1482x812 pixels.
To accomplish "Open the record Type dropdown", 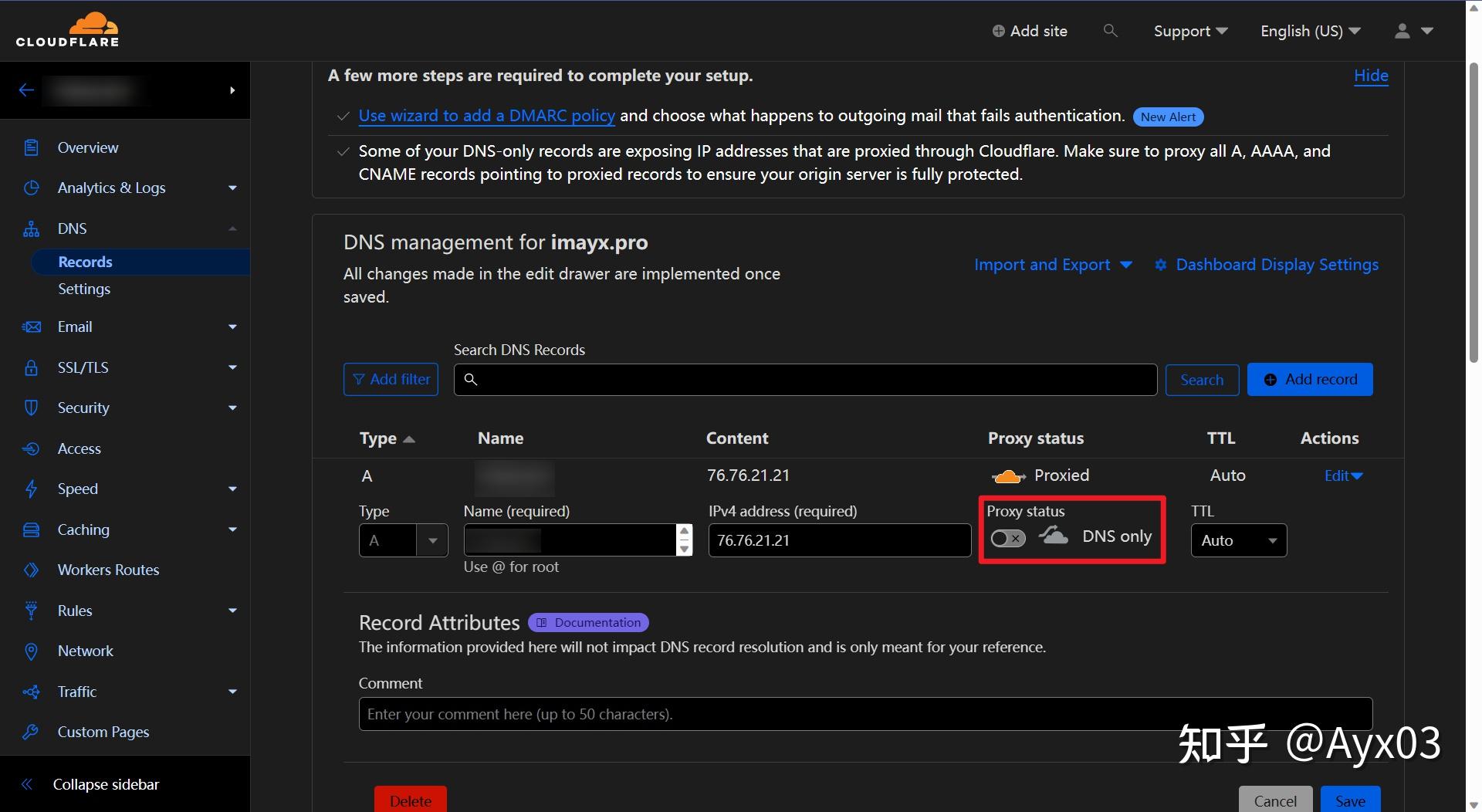I will coord(403,540).
